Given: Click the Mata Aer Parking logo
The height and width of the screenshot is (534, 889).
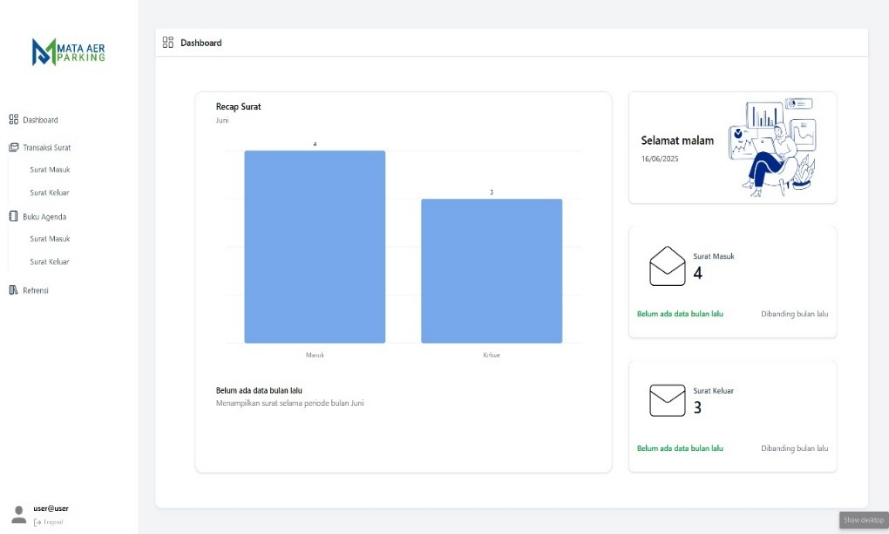Looking at the screenshot, I should tap(68, 51).
